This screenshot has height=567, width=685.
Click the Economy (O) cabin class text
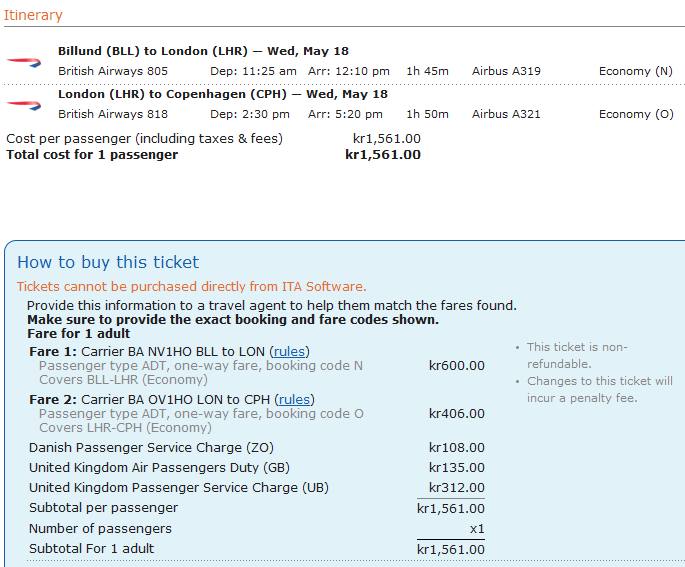[636, 114]
